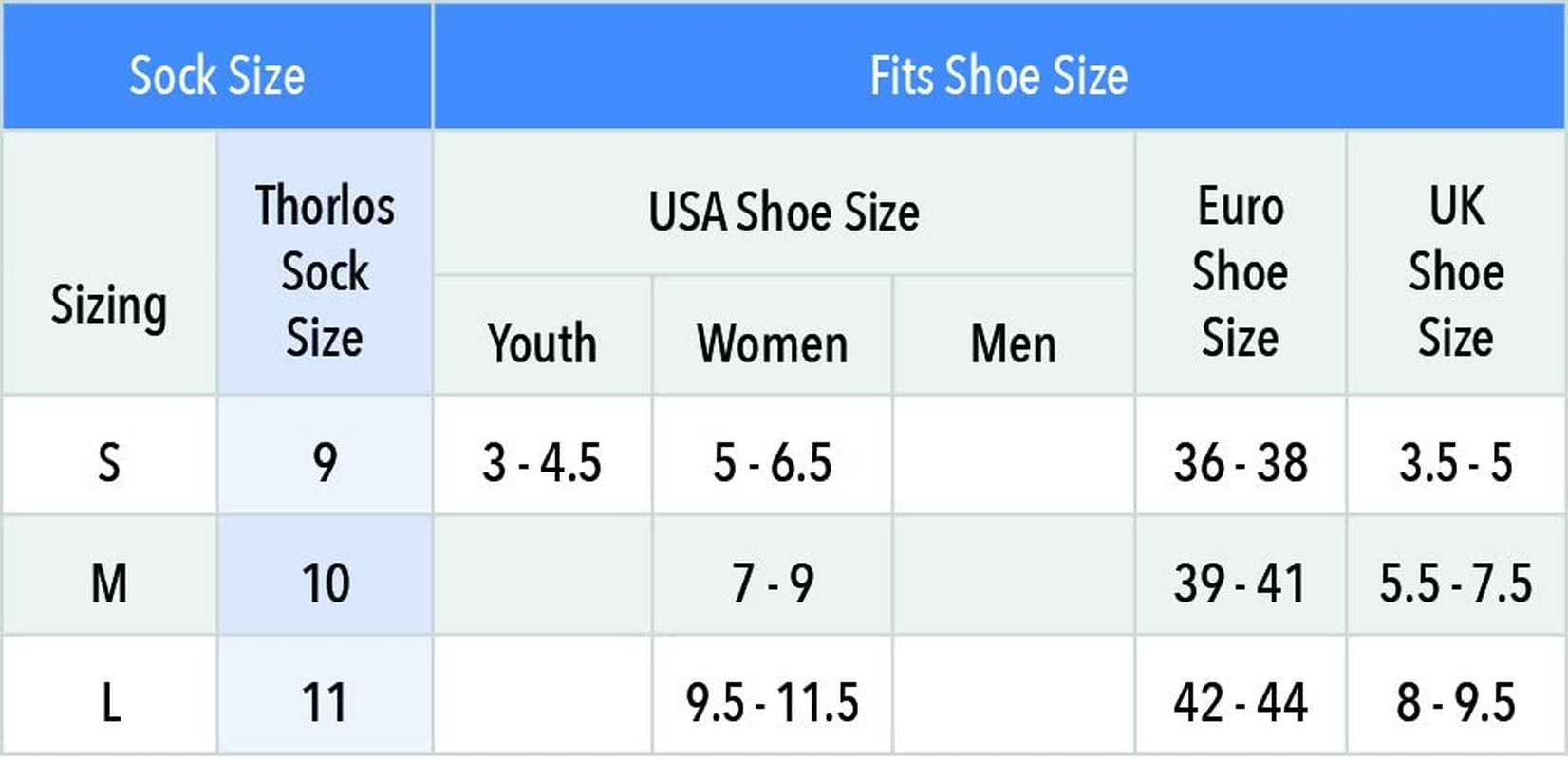
Task: Select the S sizing row label
Action: tap(109, 463)
